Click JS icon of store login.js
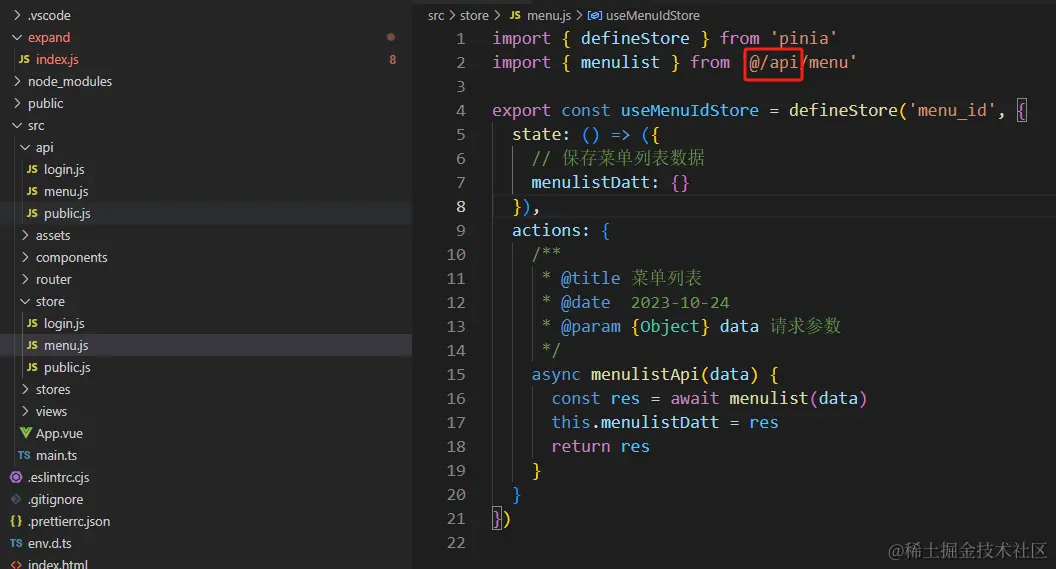The height and width of the screenshot is (569, 1056). point(32,323)
